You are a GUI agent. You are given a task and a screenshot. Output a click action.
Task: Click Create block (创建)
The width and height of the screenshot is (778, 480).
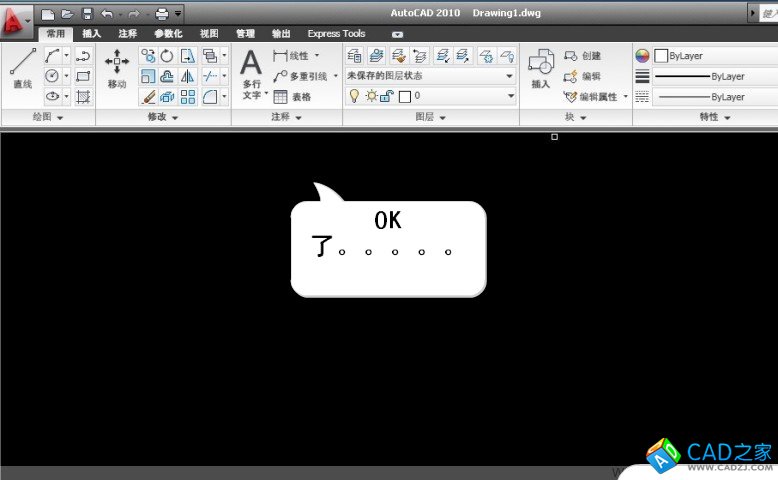coord(583,56)
